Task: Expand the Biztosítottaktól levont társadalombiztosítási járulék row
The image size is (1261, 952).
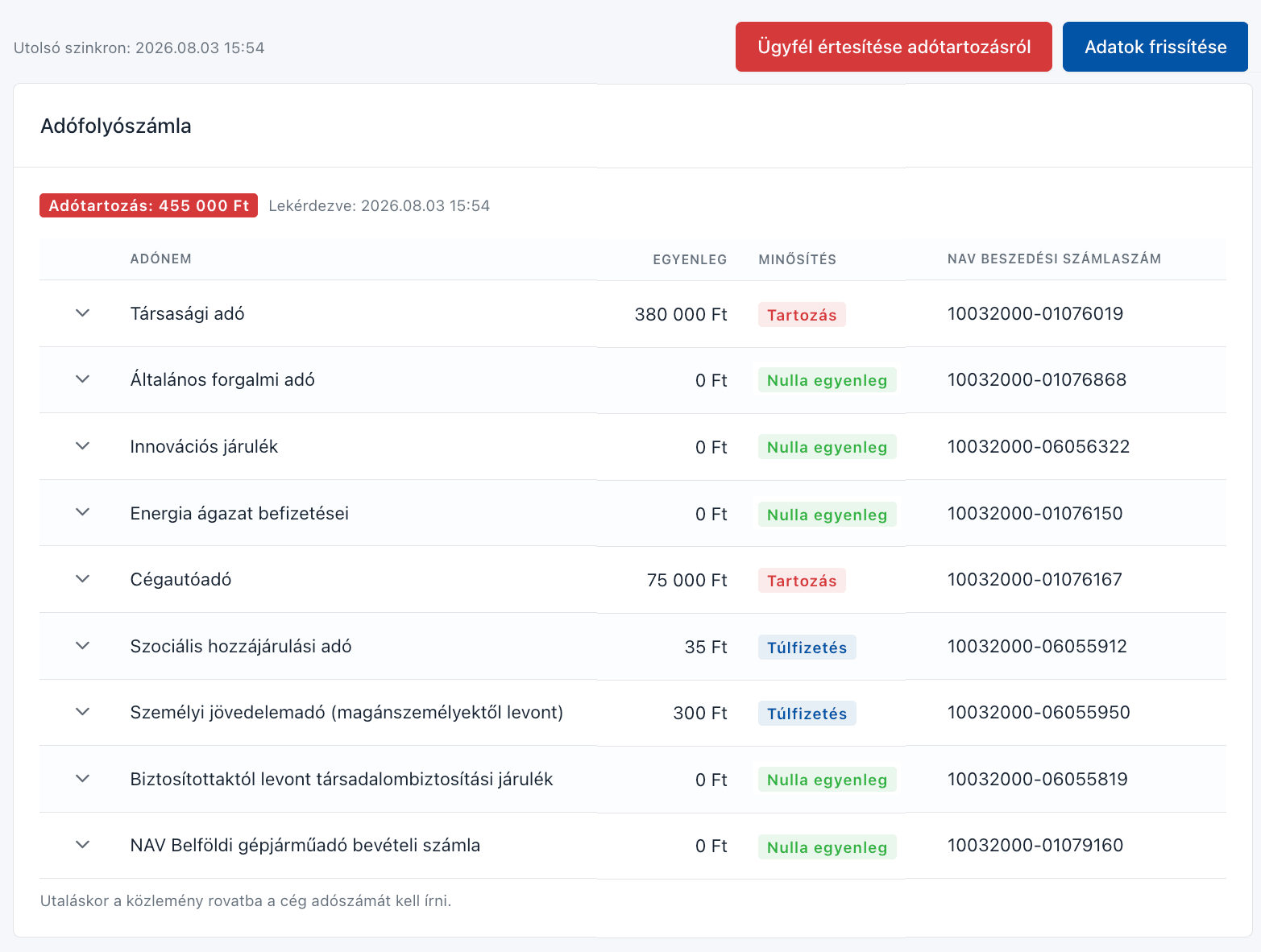Action: click(82, 779)
